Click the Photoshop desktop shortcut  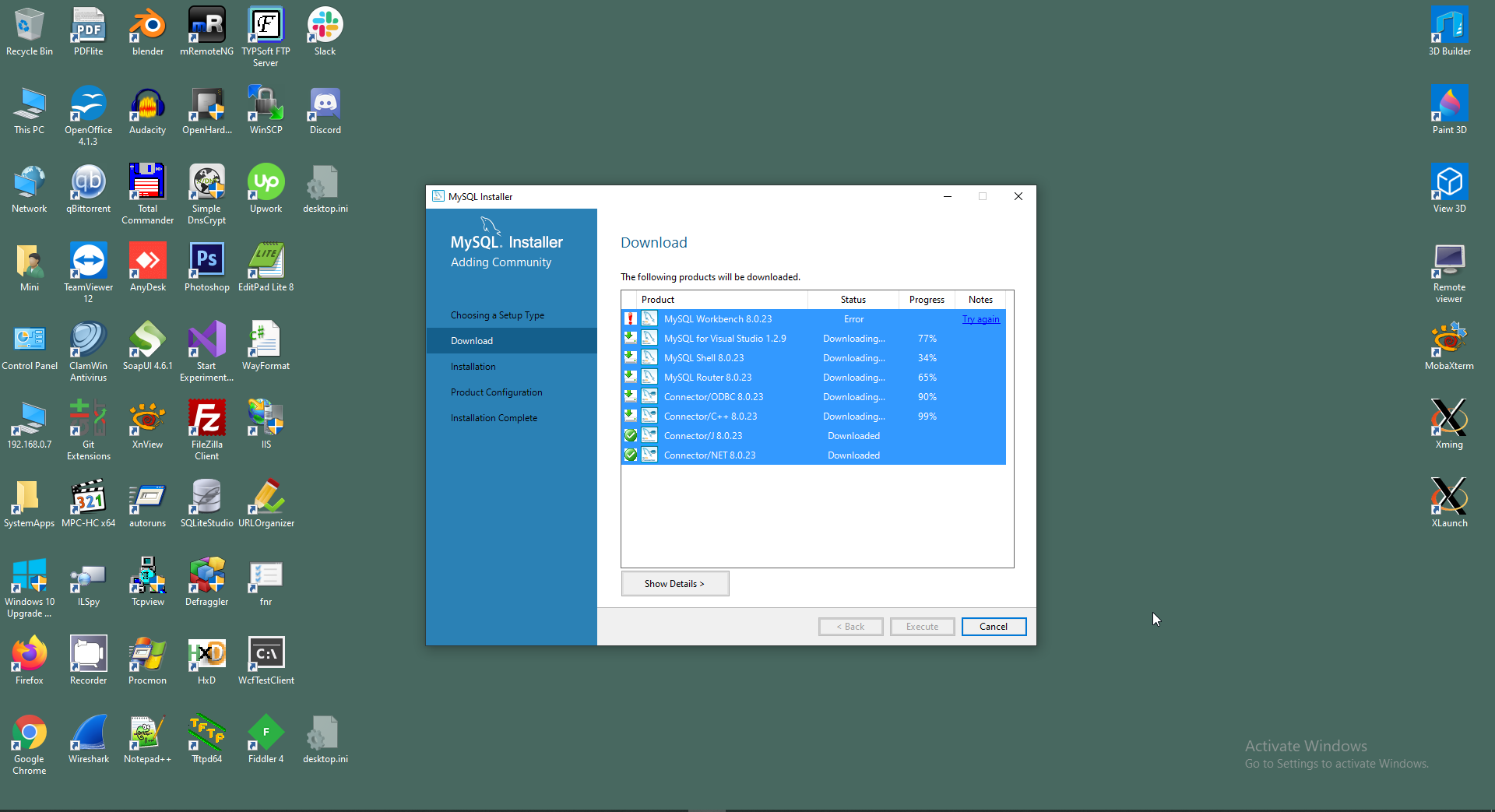pos(207,268)
